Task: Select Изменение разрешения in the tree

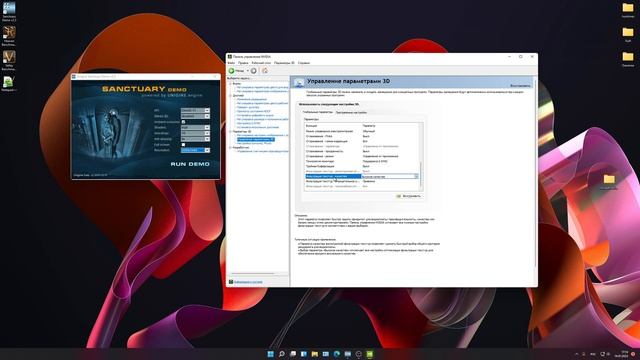Action: (x=252, y=99)
